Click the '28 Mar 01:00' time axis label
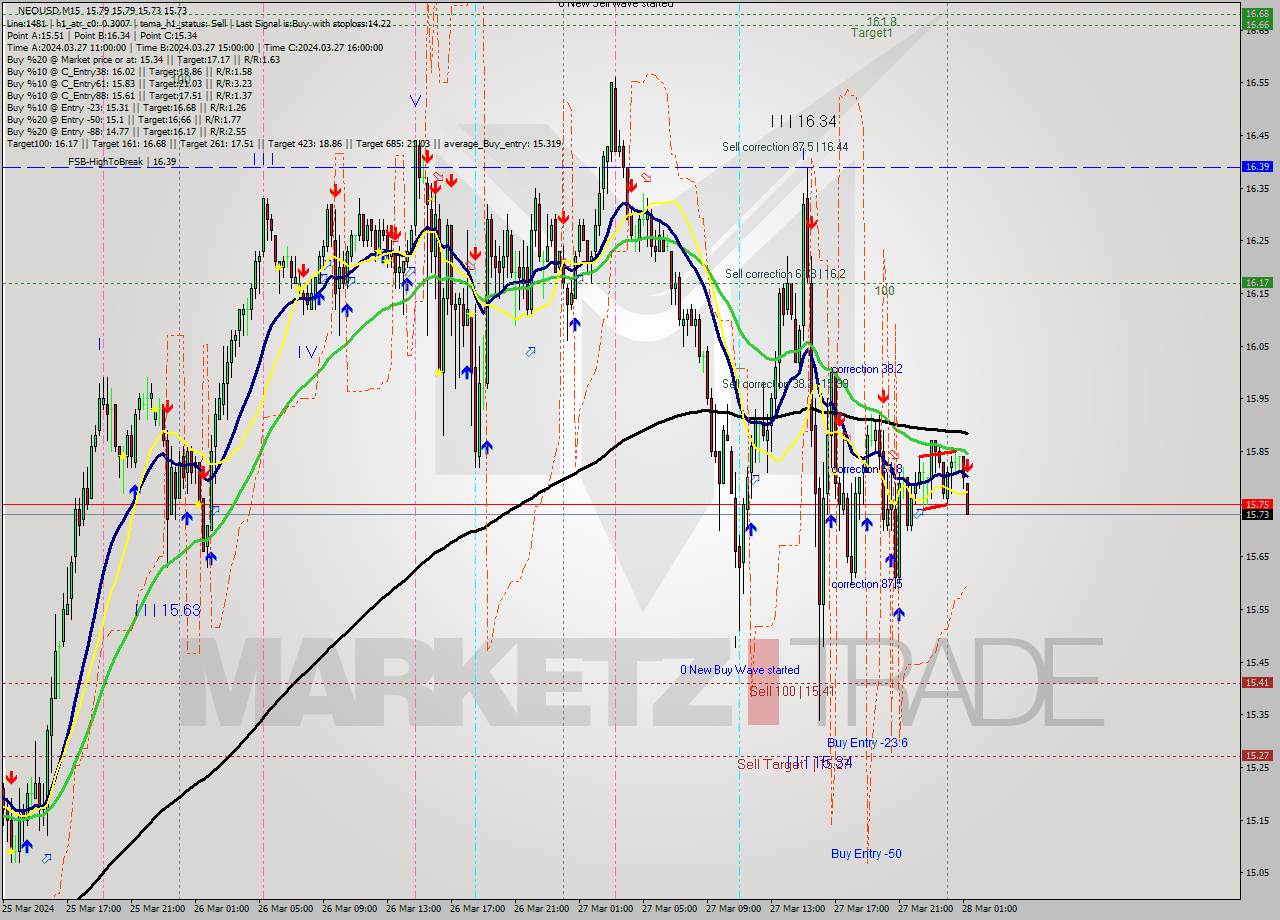The width and height of the screenshot is (1280, 920). (990, 909)
